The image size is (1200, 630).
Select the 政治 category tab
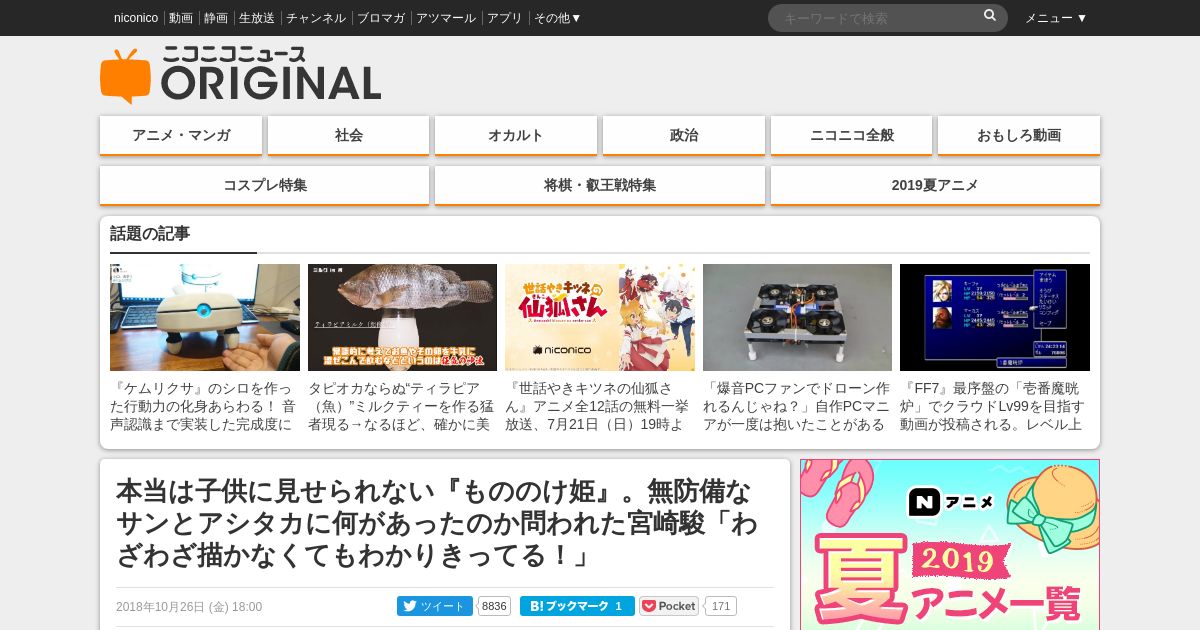click(684, 135)
